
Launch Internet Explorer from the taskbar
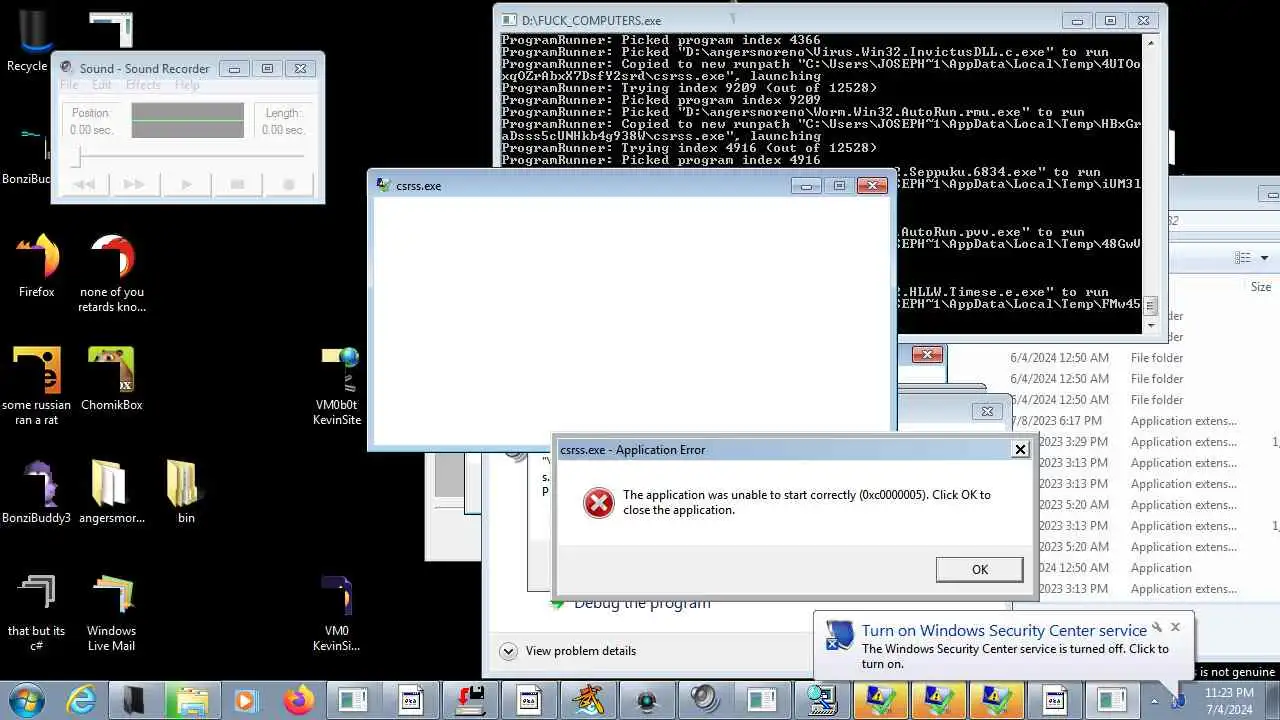point(81,700)
